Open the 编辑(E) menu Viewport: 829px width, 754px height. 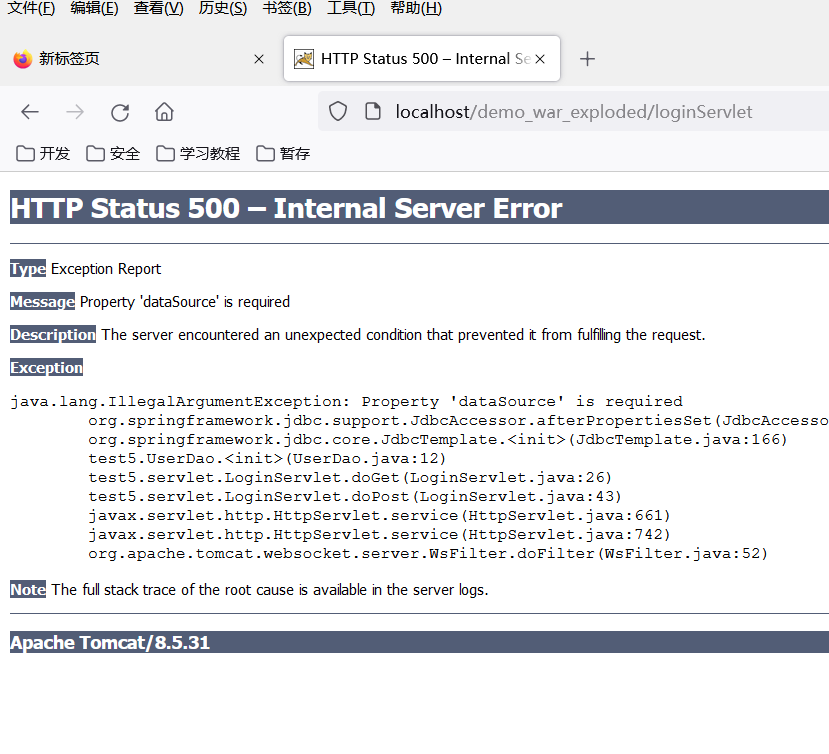[x=94, y=8]
